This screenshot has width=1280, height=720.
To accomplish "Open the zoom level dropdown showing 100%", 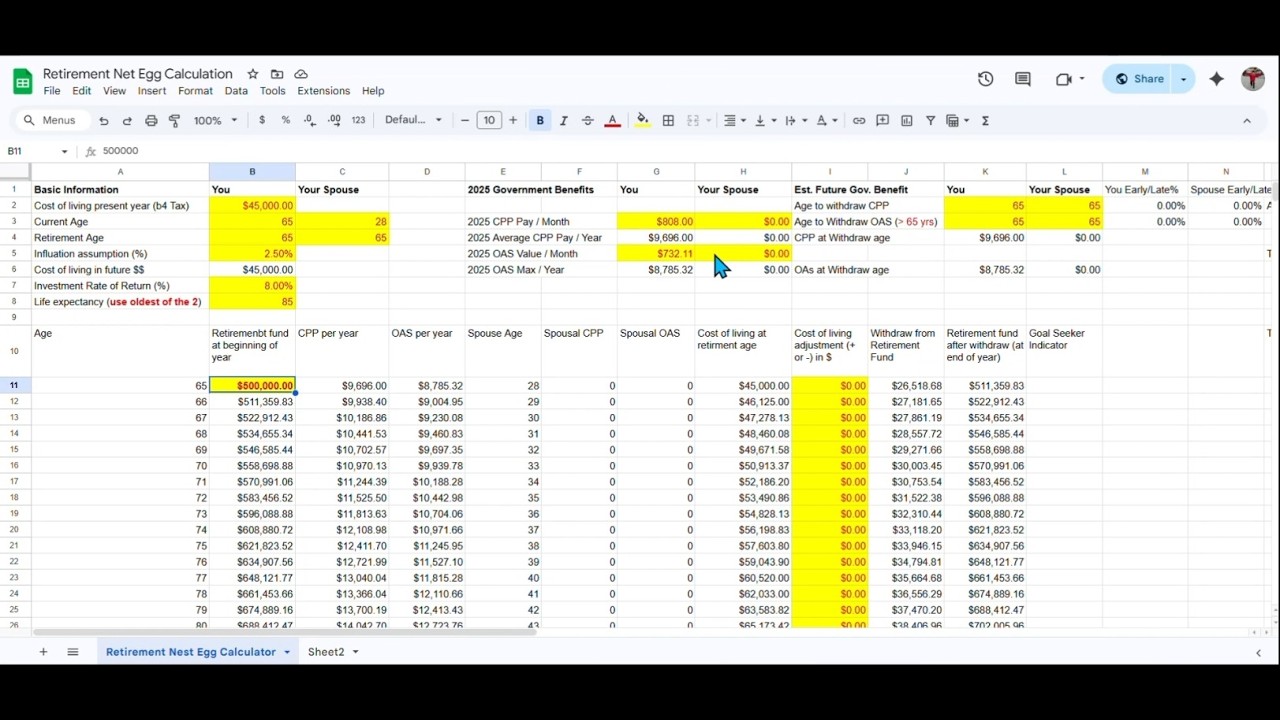I will click(216, 121).
